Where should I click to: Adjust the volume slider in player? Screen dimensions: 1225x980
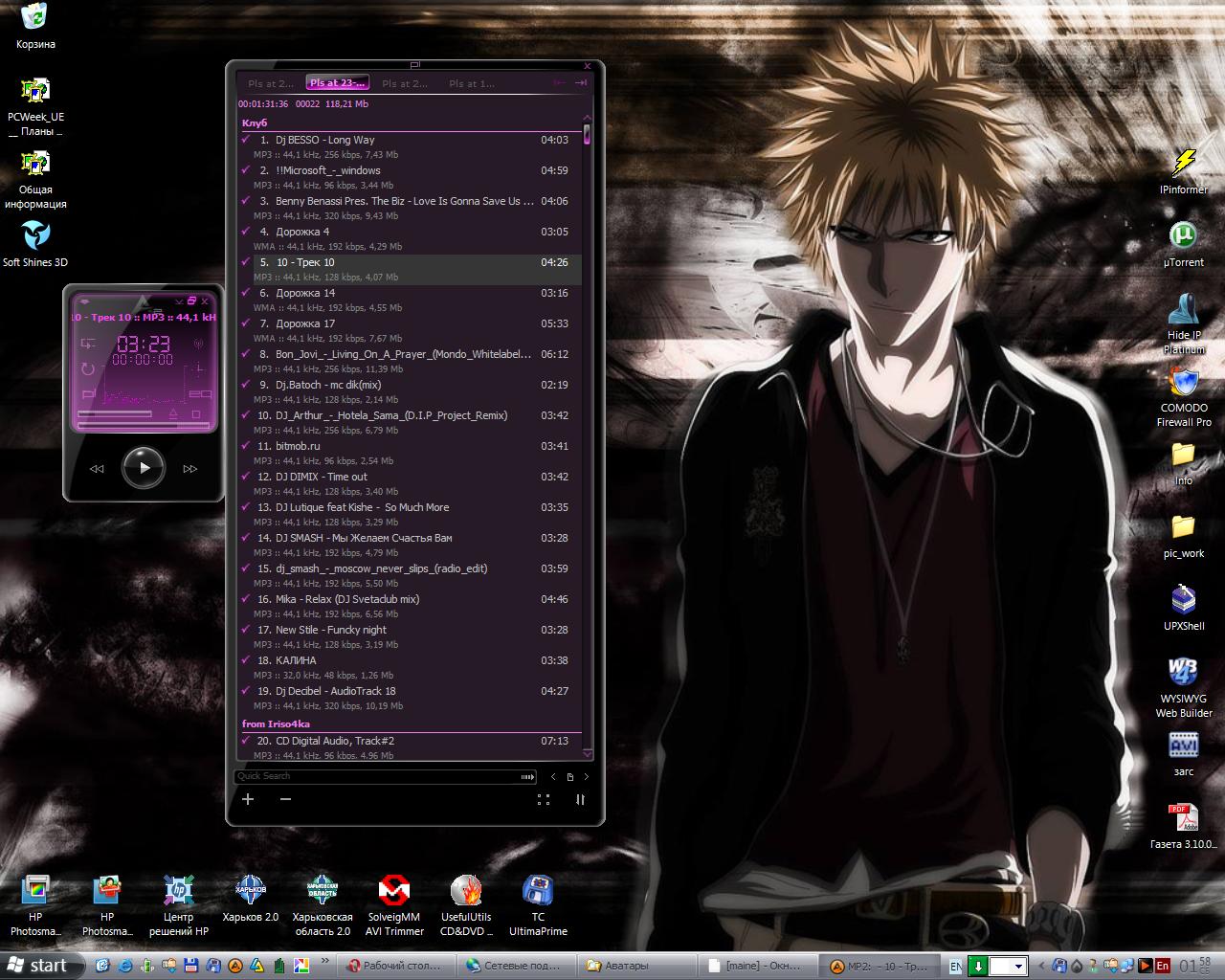[x=115, y=413]
